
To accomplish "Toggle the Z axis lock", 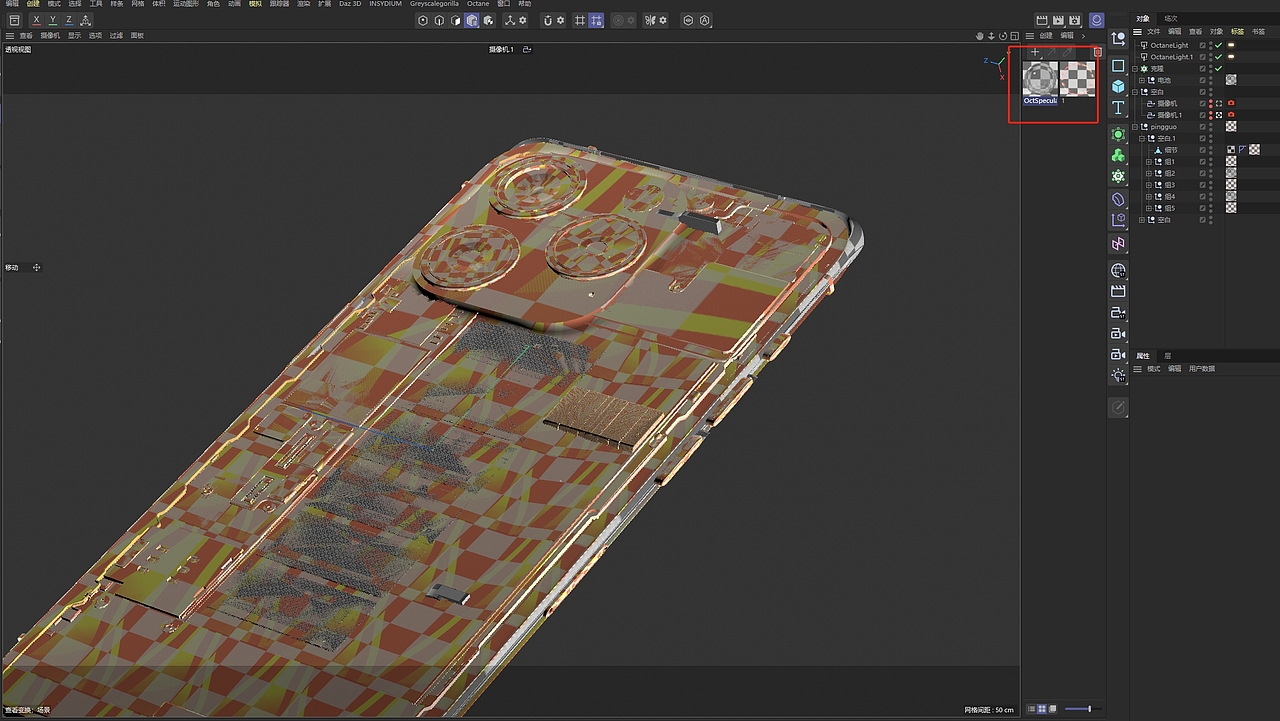I will click(x=69, y=20).
